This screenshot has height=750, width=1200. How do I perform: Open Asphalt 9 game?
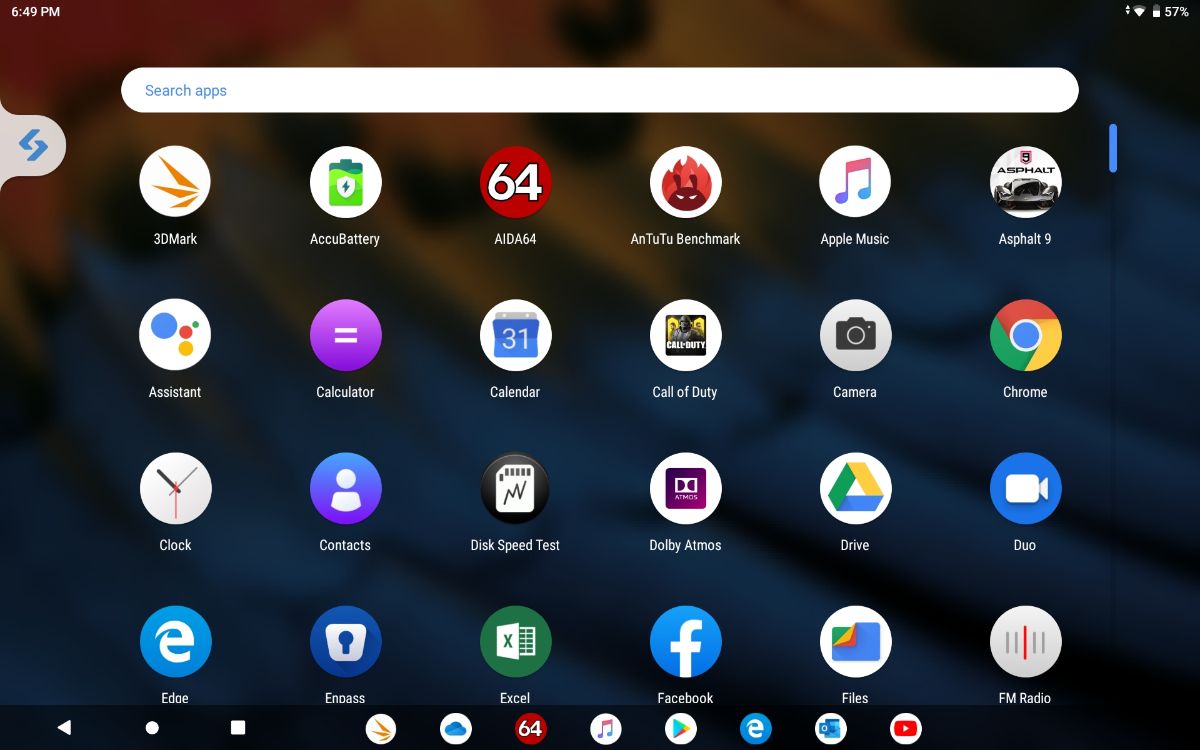[1025, 182]
